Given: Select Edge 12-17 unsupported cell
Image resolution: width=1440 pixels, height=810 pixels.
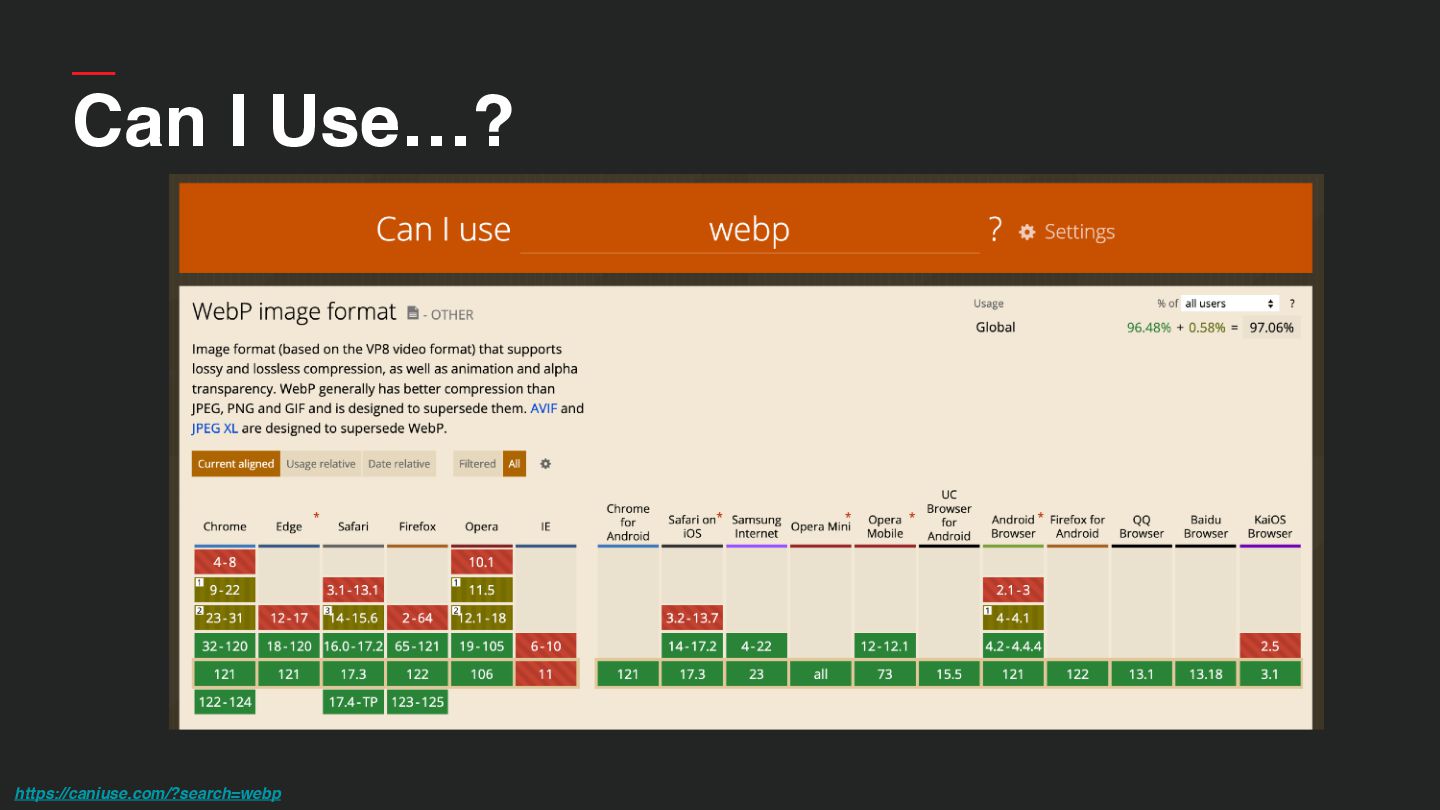Looking at the screenshot, I should 289,618.
